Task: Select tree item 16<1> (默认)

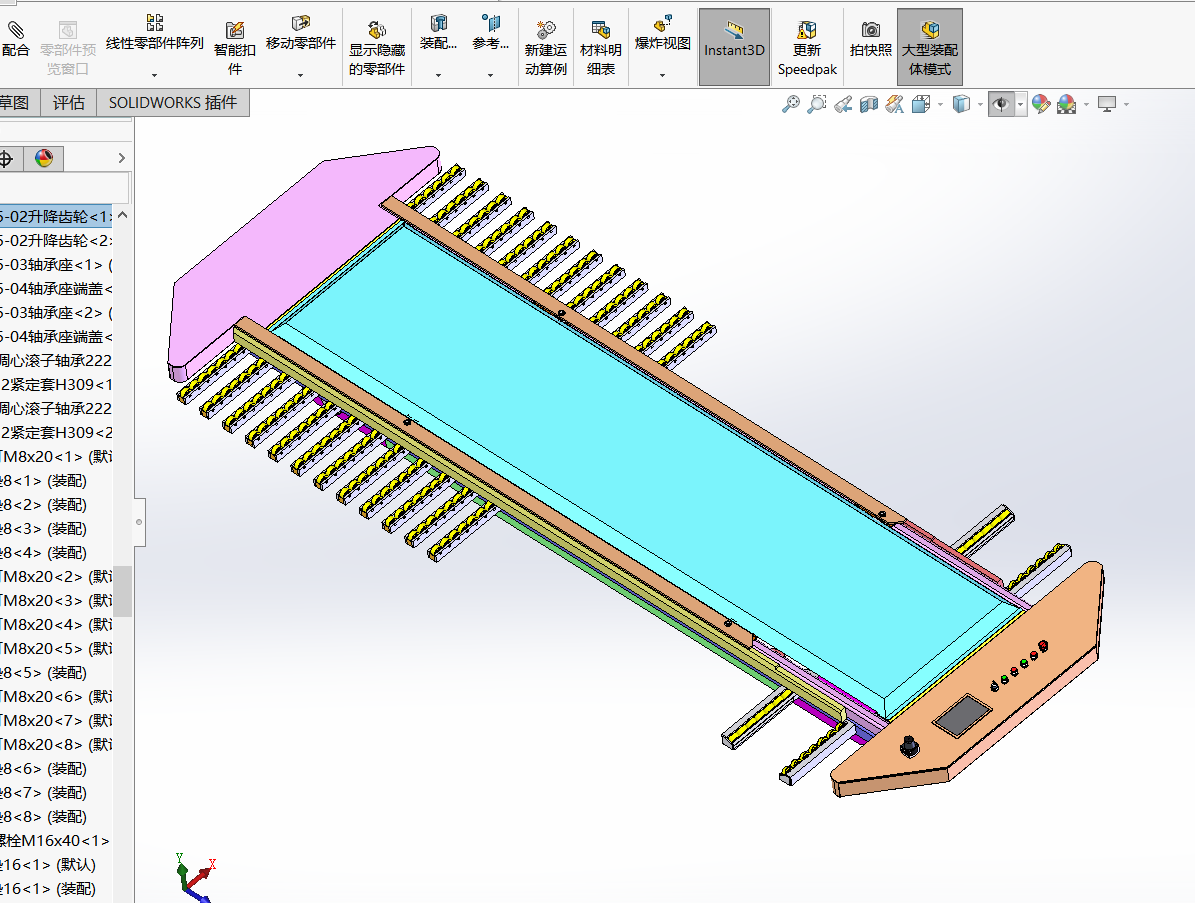Action: 48,865
